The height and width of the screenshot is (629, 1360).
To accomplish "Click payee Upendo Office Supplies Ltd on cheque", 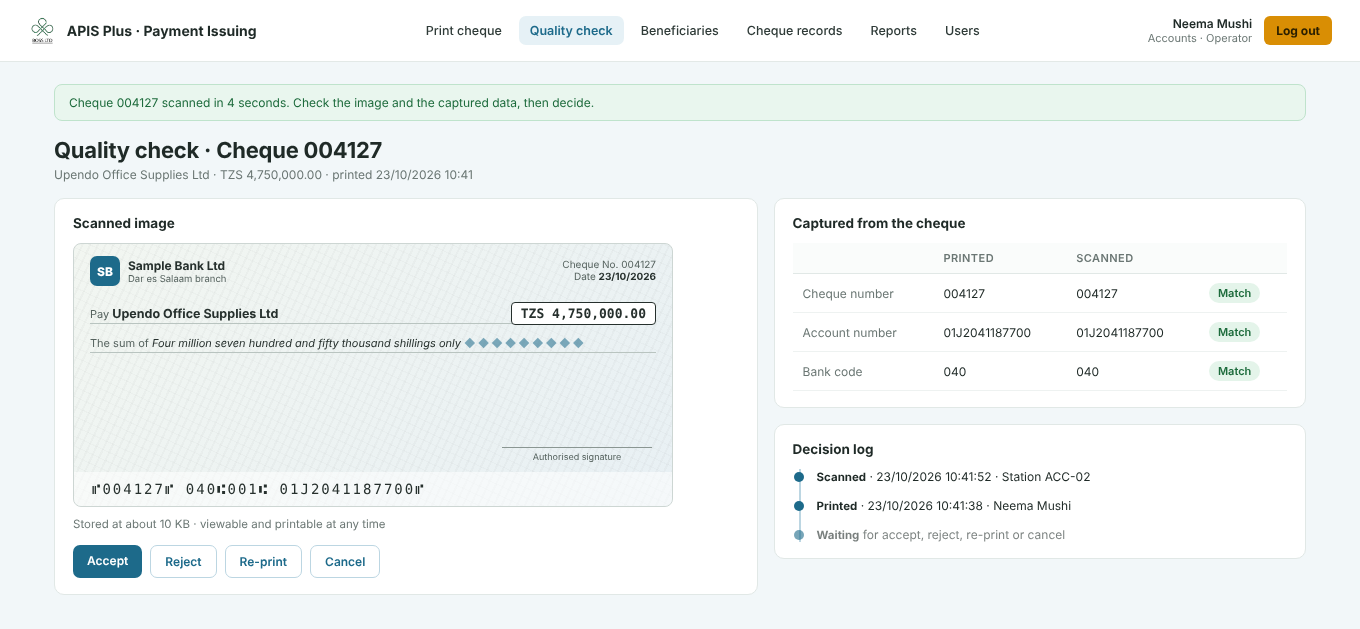I will (x=195, y=314).
